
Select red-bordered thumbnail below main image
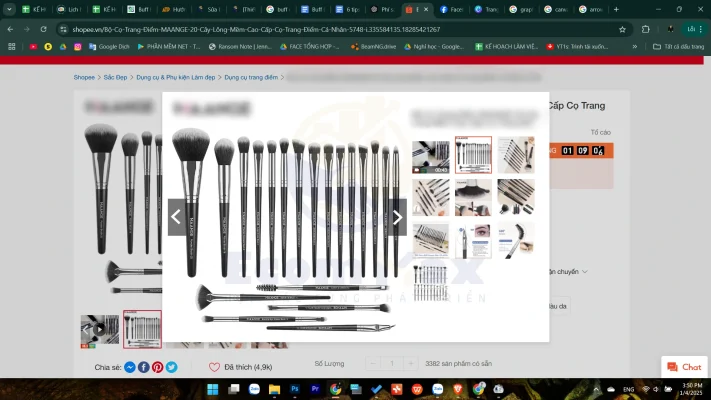tap(142, 329)
